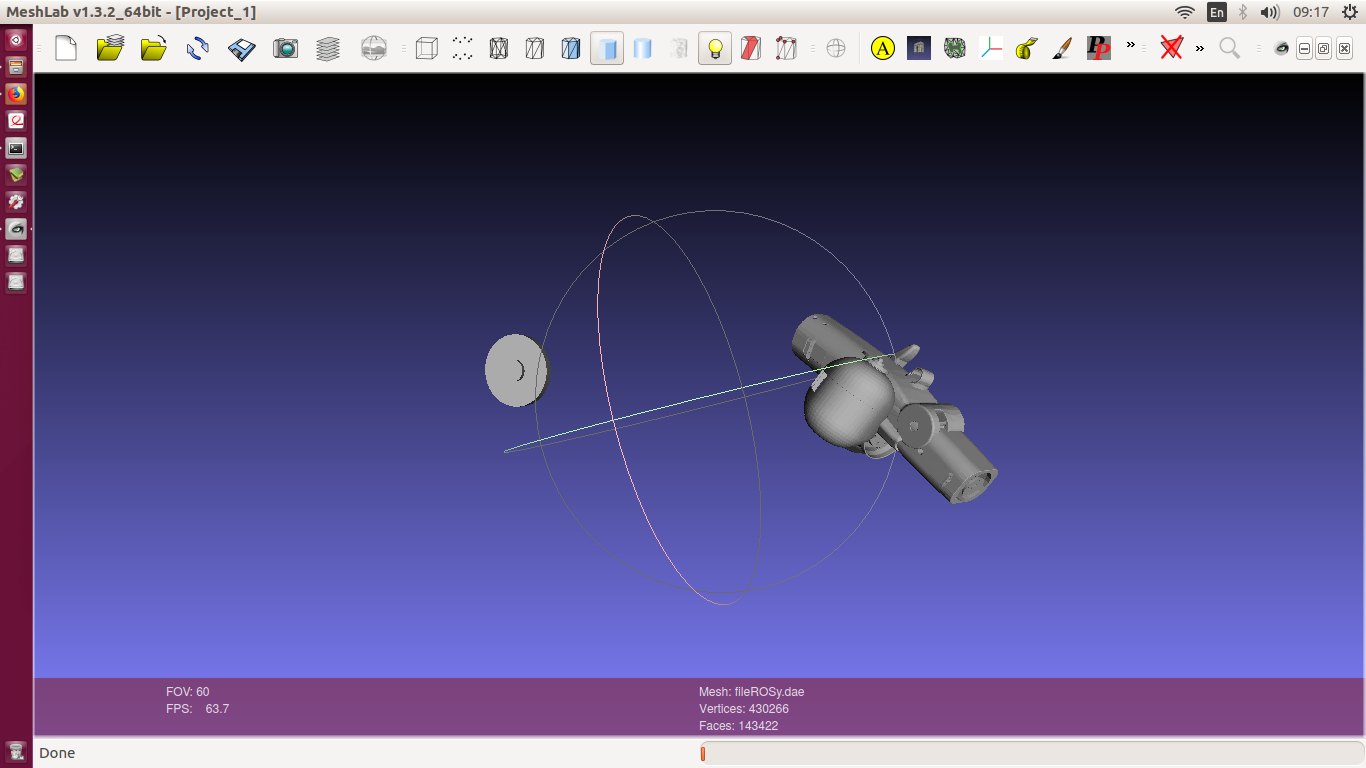1366x768 pixels.
Task: Switch to smooth shading mode
Action: click(643, 48)
